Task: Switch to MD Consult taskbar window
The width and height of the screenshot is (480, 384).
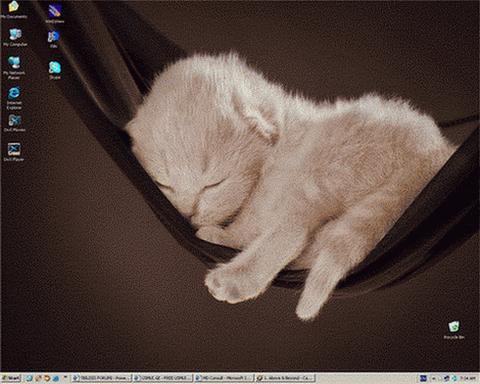Action: coord(224,378)
